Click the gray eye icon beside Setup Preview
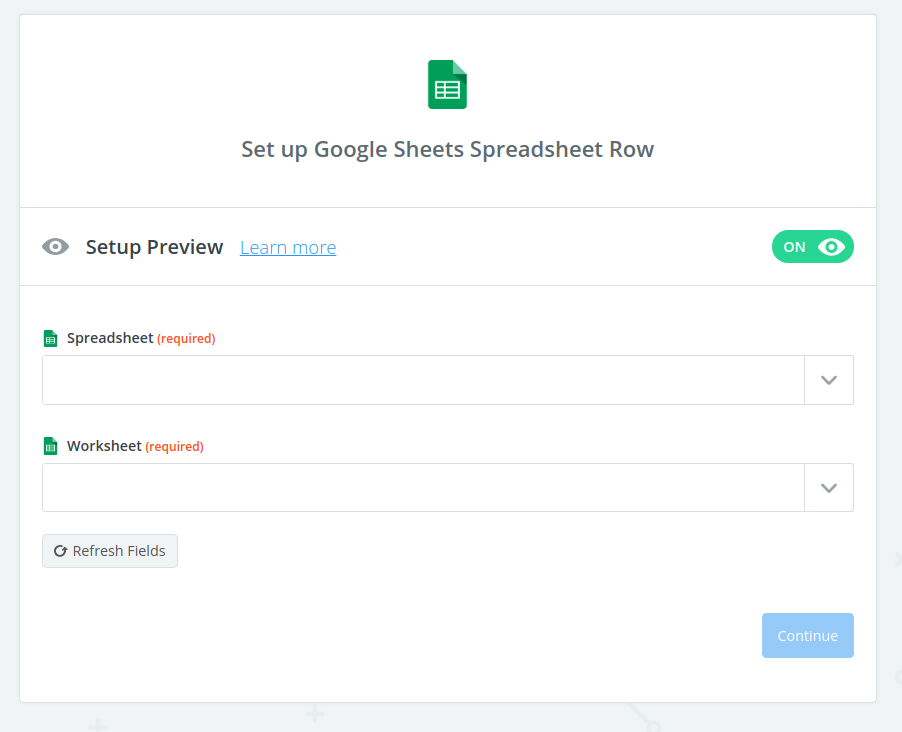Viewport: 902px width, 732px height. pos(56,247)
